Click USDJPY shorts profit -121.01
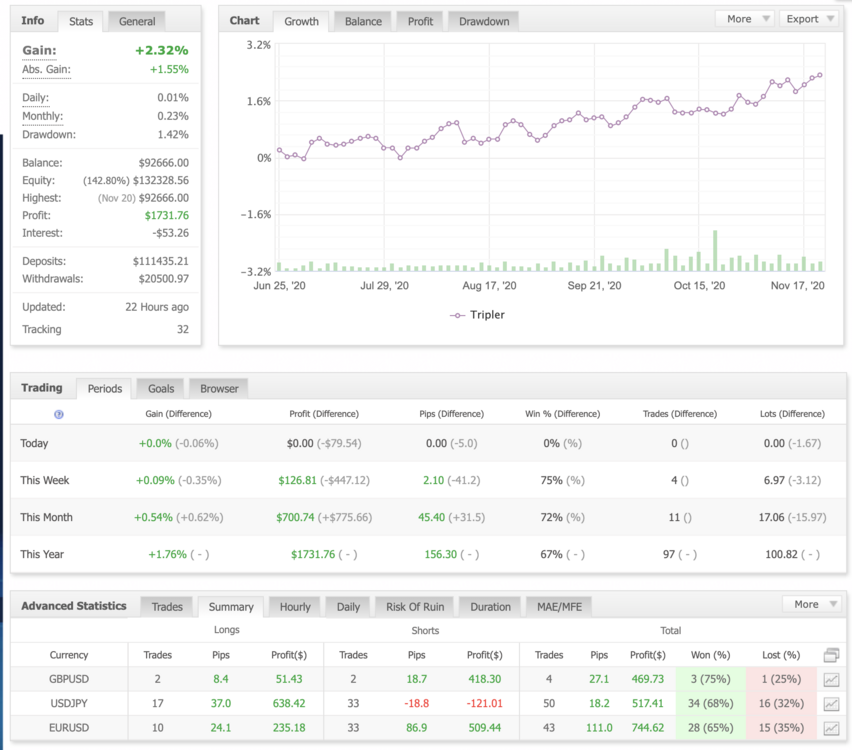The image size is (852, 750). coord(484,704)
